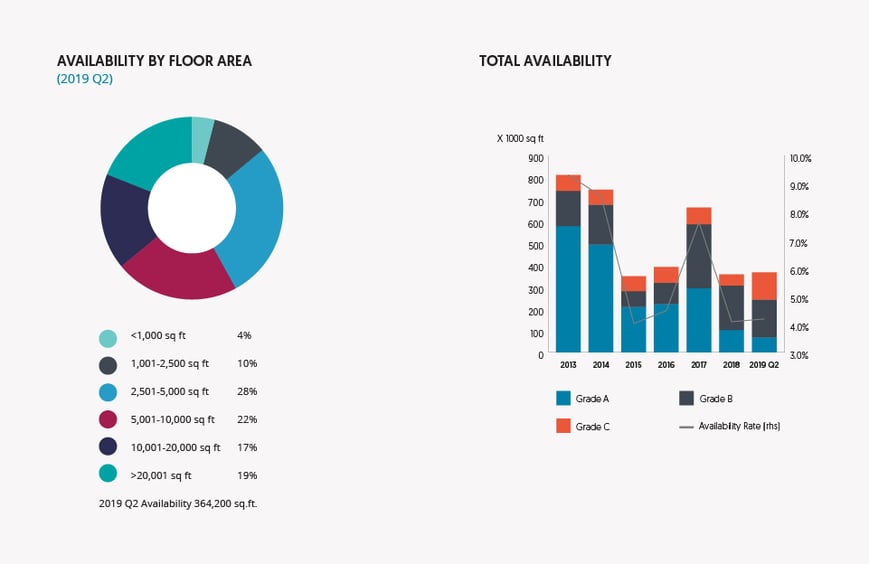This screenshot has width=869, height=564.
Task: Select the navy 10,001-20,000 sq ft legend circle
Action: 107,448
